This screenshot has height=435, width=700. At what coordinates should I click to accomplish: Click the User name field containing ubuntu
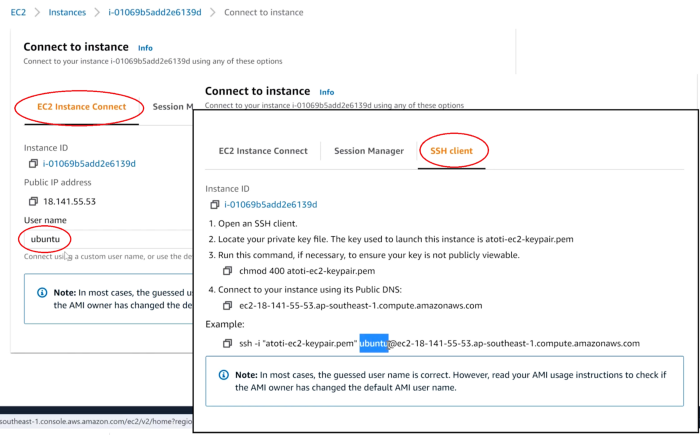point(108,239)
